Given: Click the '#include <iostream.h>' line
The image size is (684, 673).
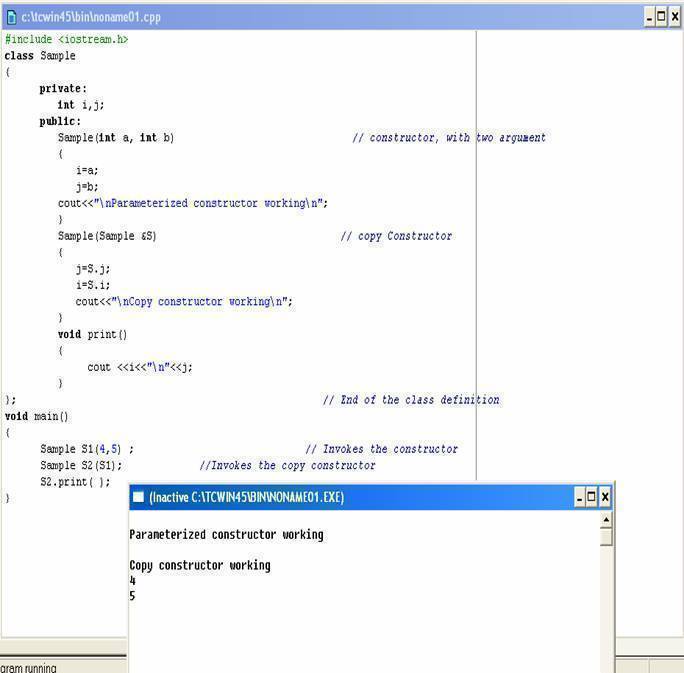Looking at the screenshot, I should coord(66,39).
